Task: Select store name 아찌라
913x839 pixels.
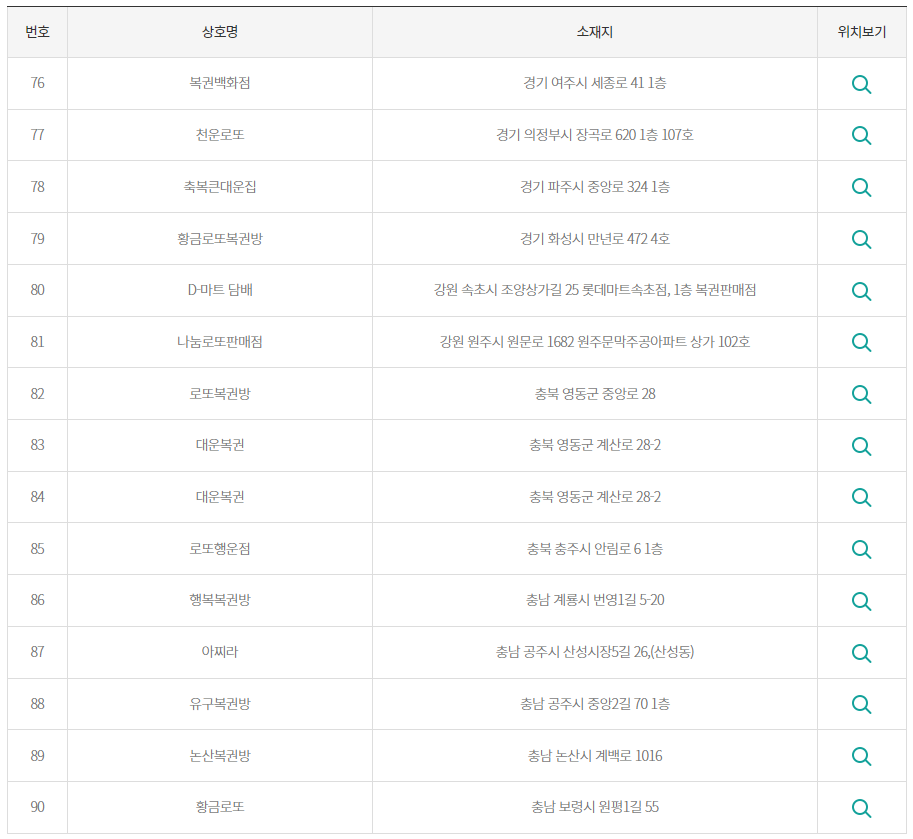Action: [220, 651]
